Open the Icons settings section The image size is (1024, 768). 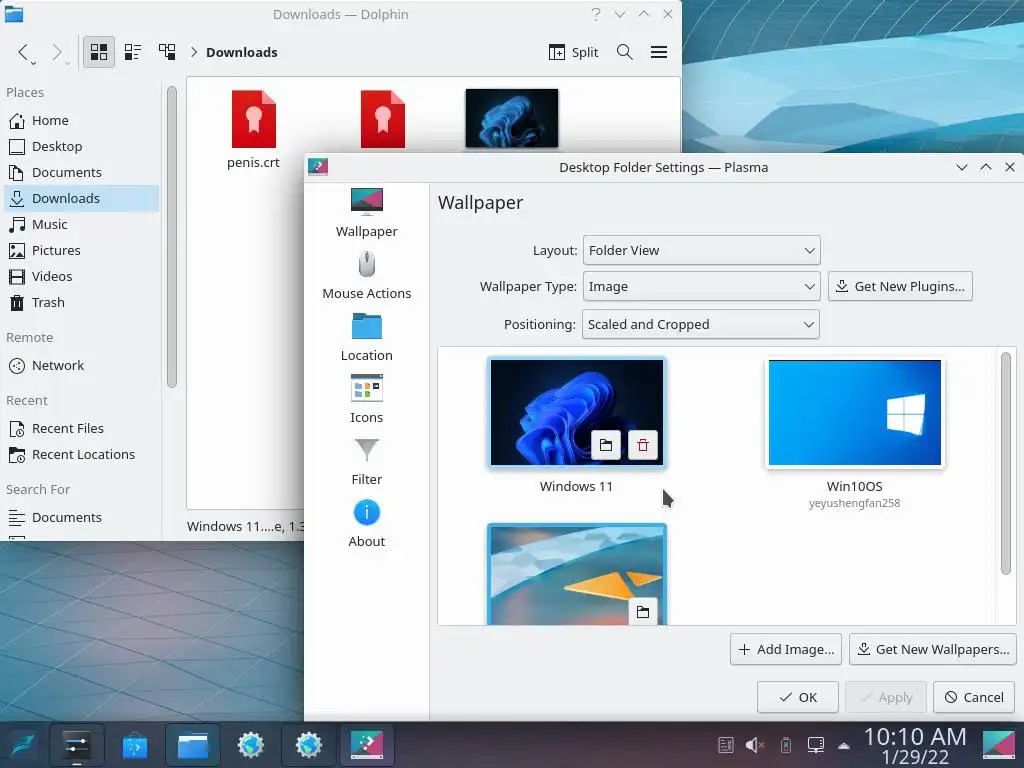tap(366, 399)
